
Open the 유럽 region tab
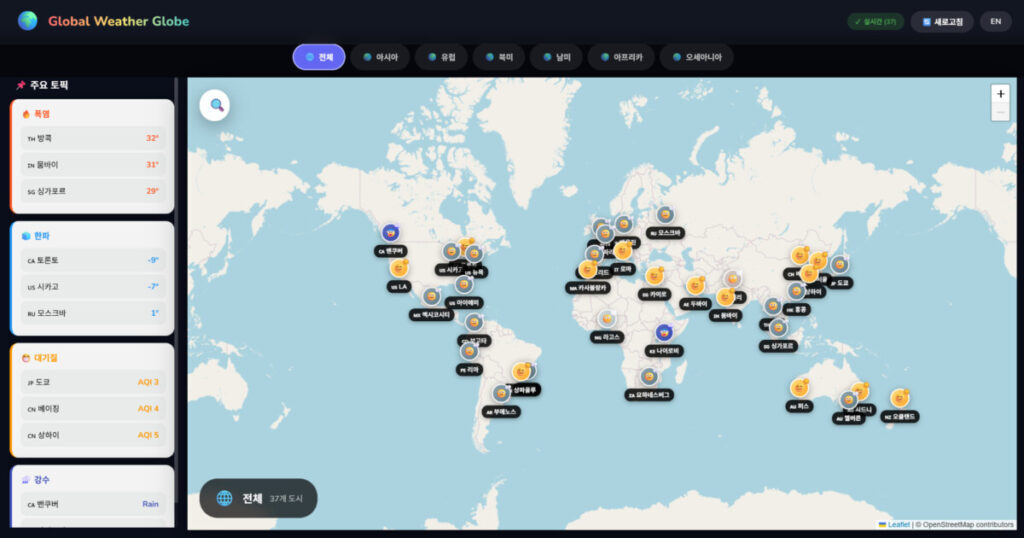click(440, 57)
